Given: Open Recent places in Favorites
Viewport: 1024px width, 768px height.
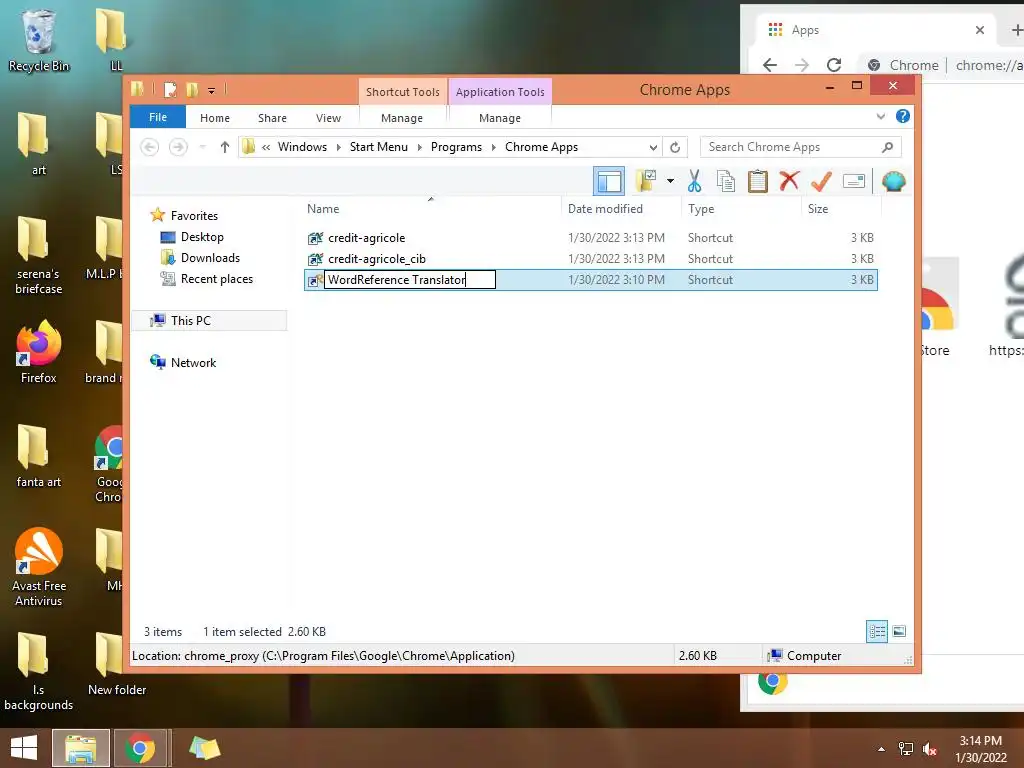Looking at the screenshot, I should click(216, 279).
